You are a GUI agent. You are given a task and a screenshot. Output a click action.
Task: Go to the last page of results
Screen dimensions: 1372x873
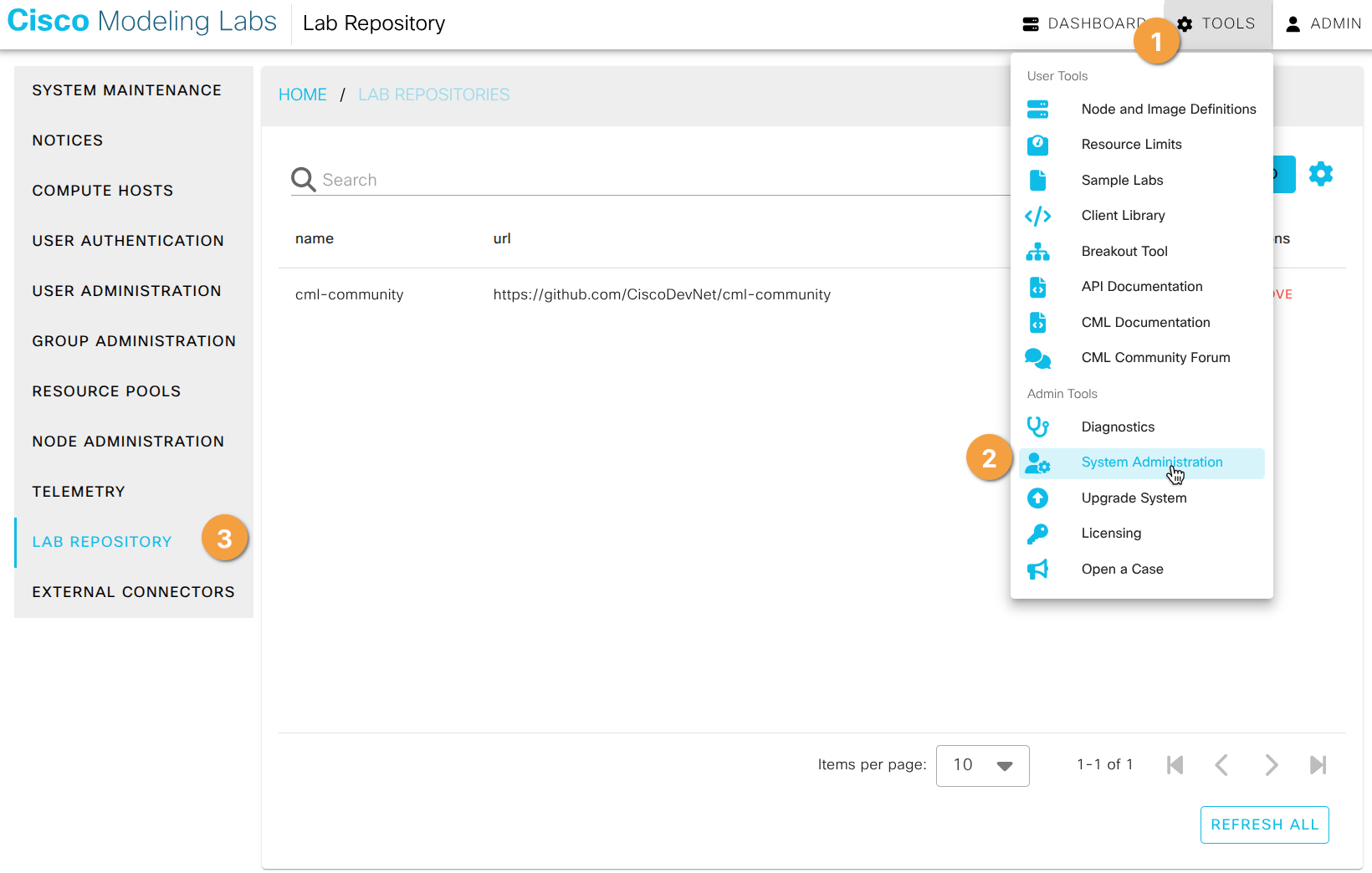tap(1318, 764)
